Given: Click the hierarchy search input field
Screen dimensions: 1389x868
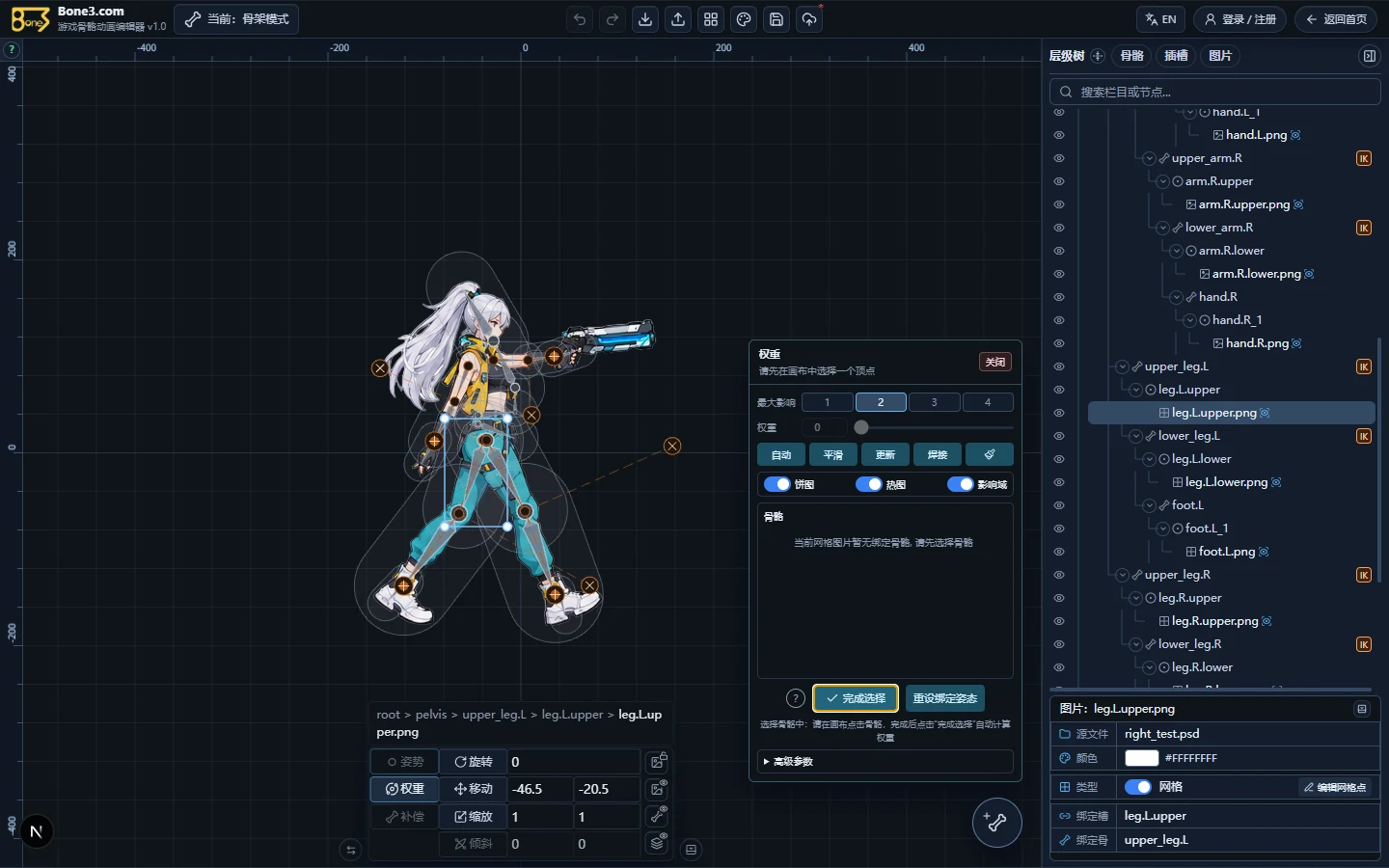Looking at the screenshot, I should pos(1214,92).
